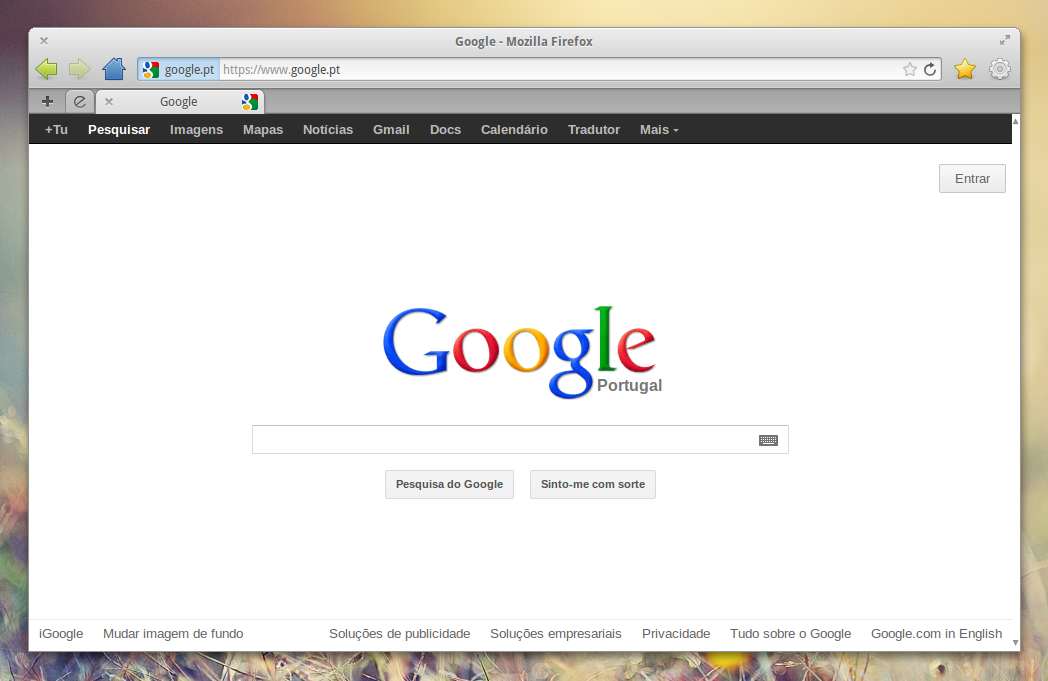The width and height of the screenshot is (1048, 681).
Task: Open the iGoogle footer link
Action: point(61,634)
